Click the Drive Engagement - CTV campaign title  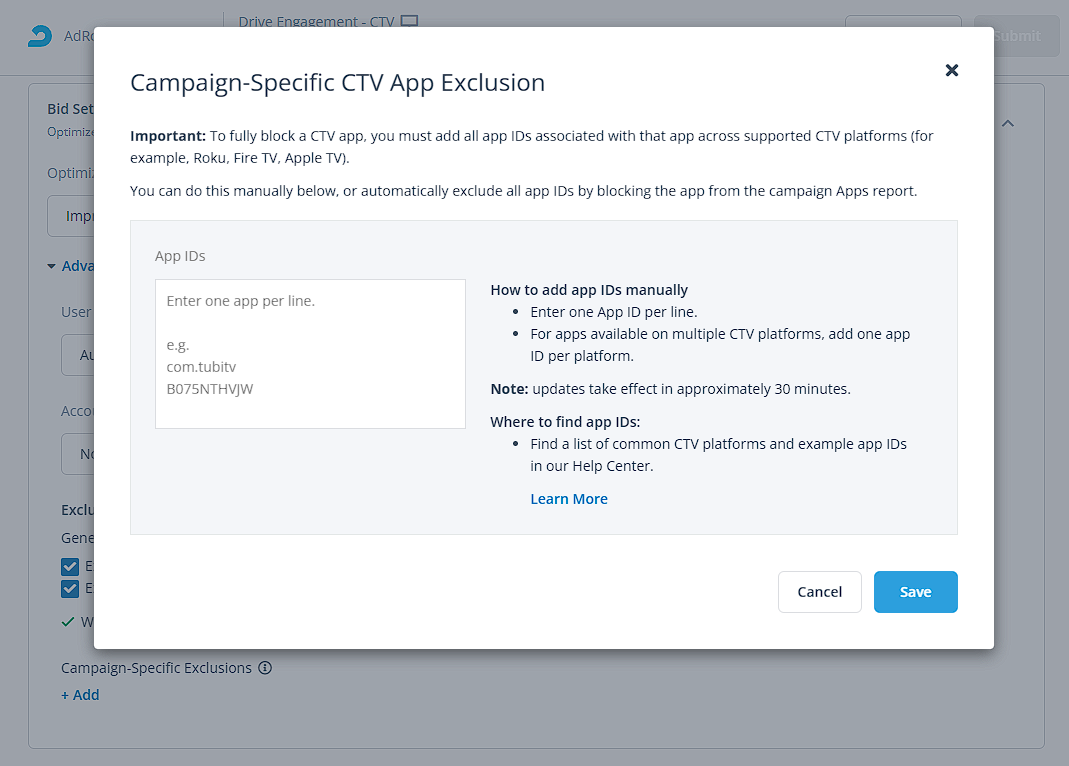pyautogui.click(x=316, y=21)
